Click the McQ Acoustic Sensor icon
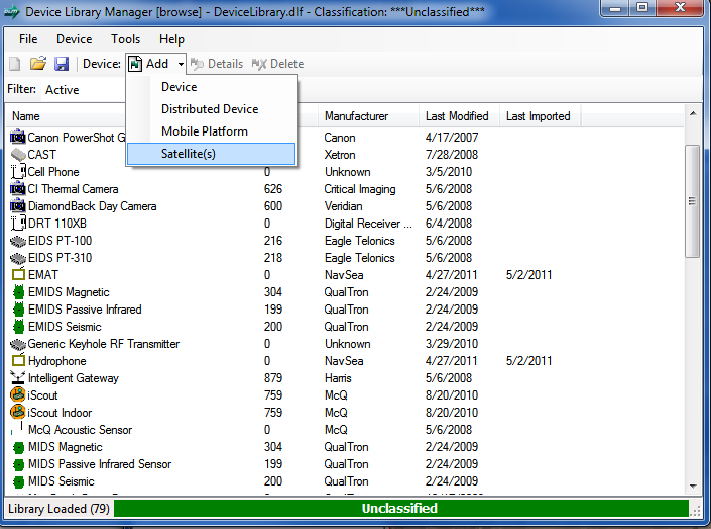The height and width of the screenshot is (529, 711). [x=18, y=429]
